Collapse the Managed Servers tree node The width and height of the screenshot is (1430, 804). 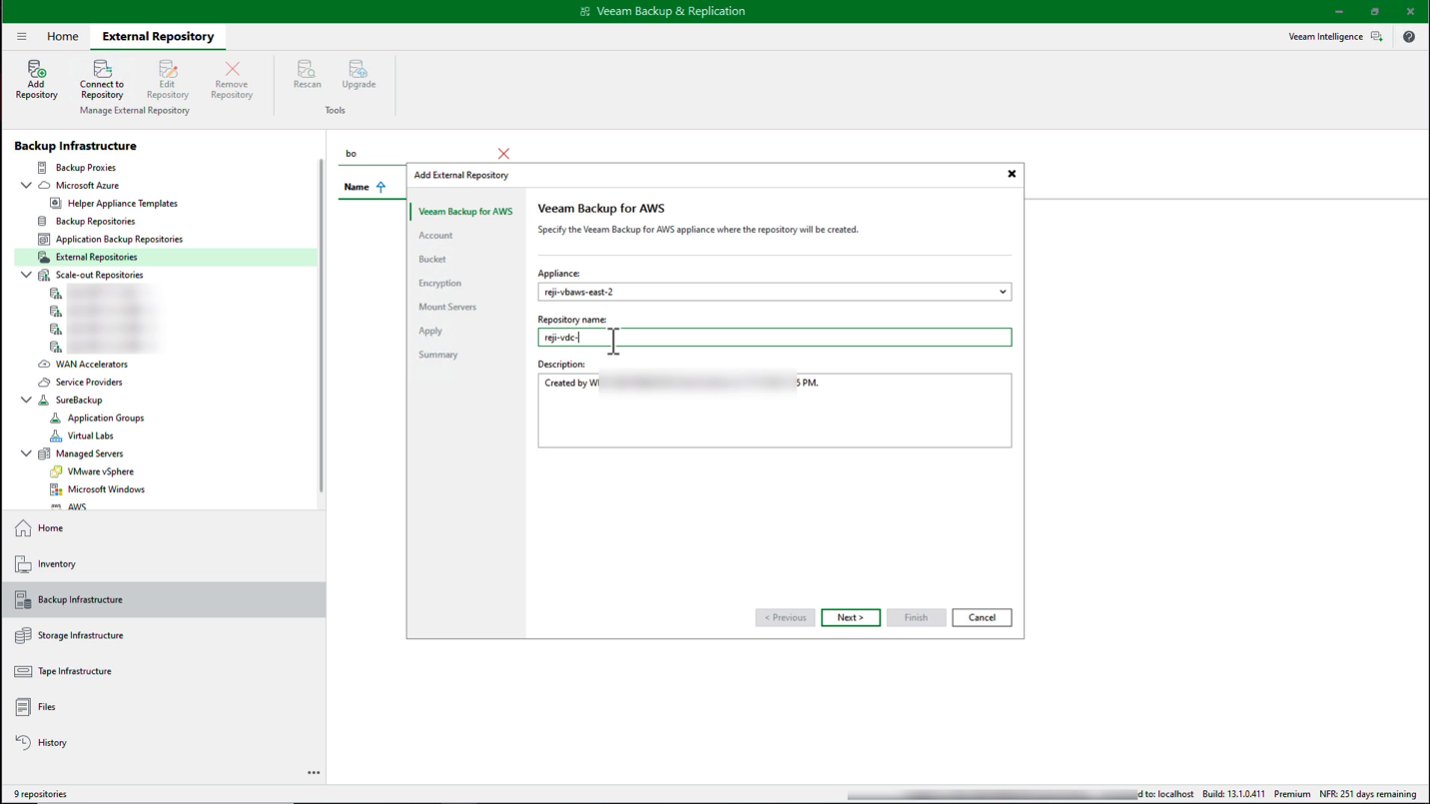[x=26, y=453]
